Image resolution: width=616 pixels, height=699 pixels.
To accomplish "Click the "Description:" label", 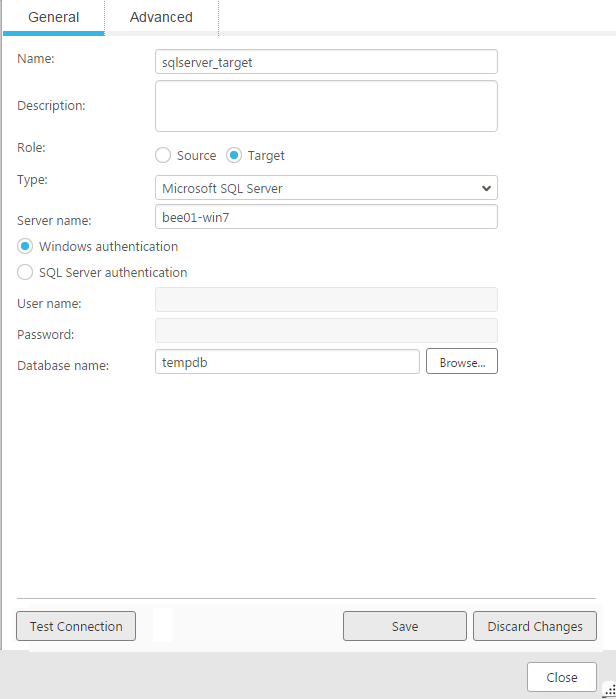I will [x=51, y=106].
